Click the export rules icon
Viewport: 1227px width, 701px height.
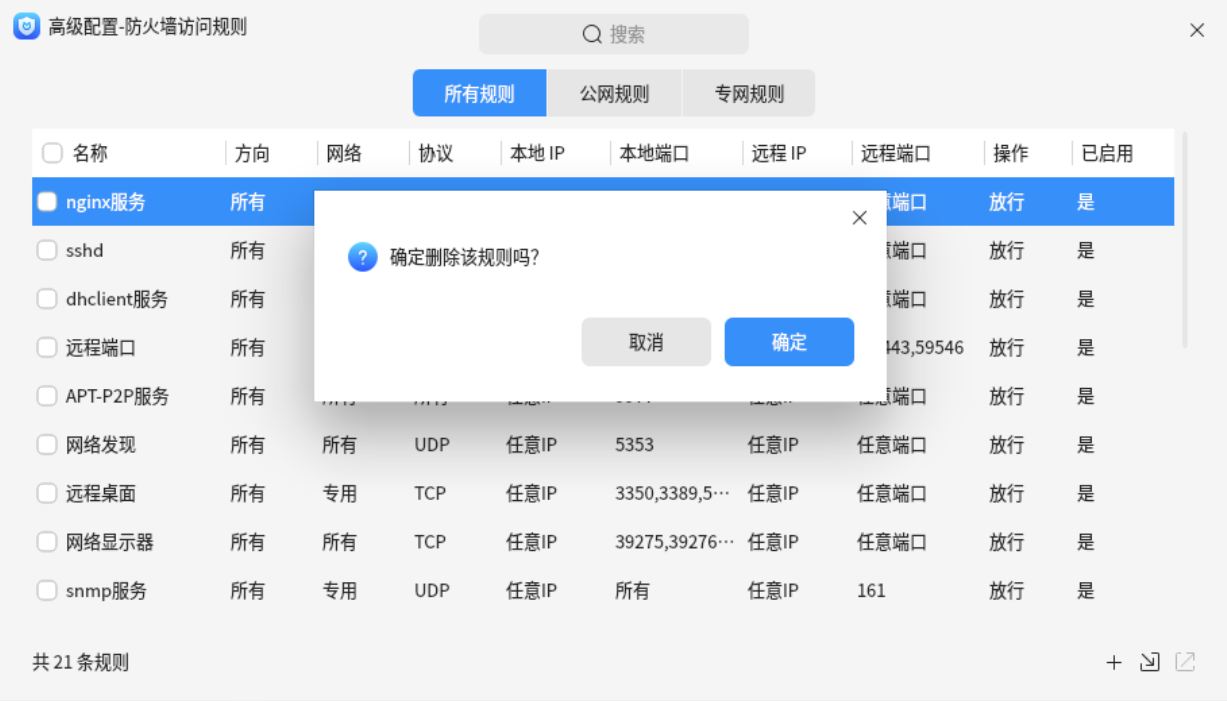coord(1185,662)
